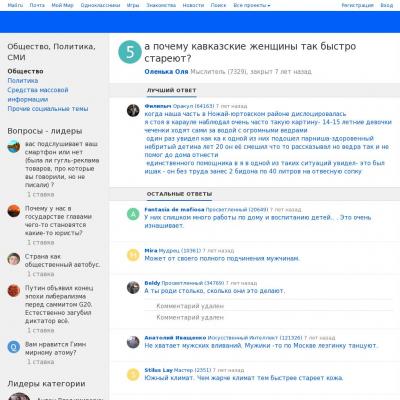Click the Регистрация link
This screenshot has width=400, height=400.
(357, 5)
